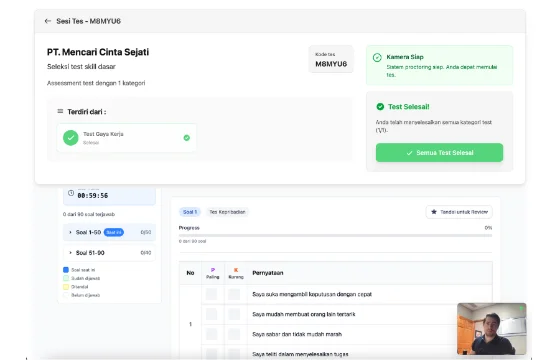Expand the Soal 1-50 group chevron
Screen dimensions: 560x360
(70, 232)
